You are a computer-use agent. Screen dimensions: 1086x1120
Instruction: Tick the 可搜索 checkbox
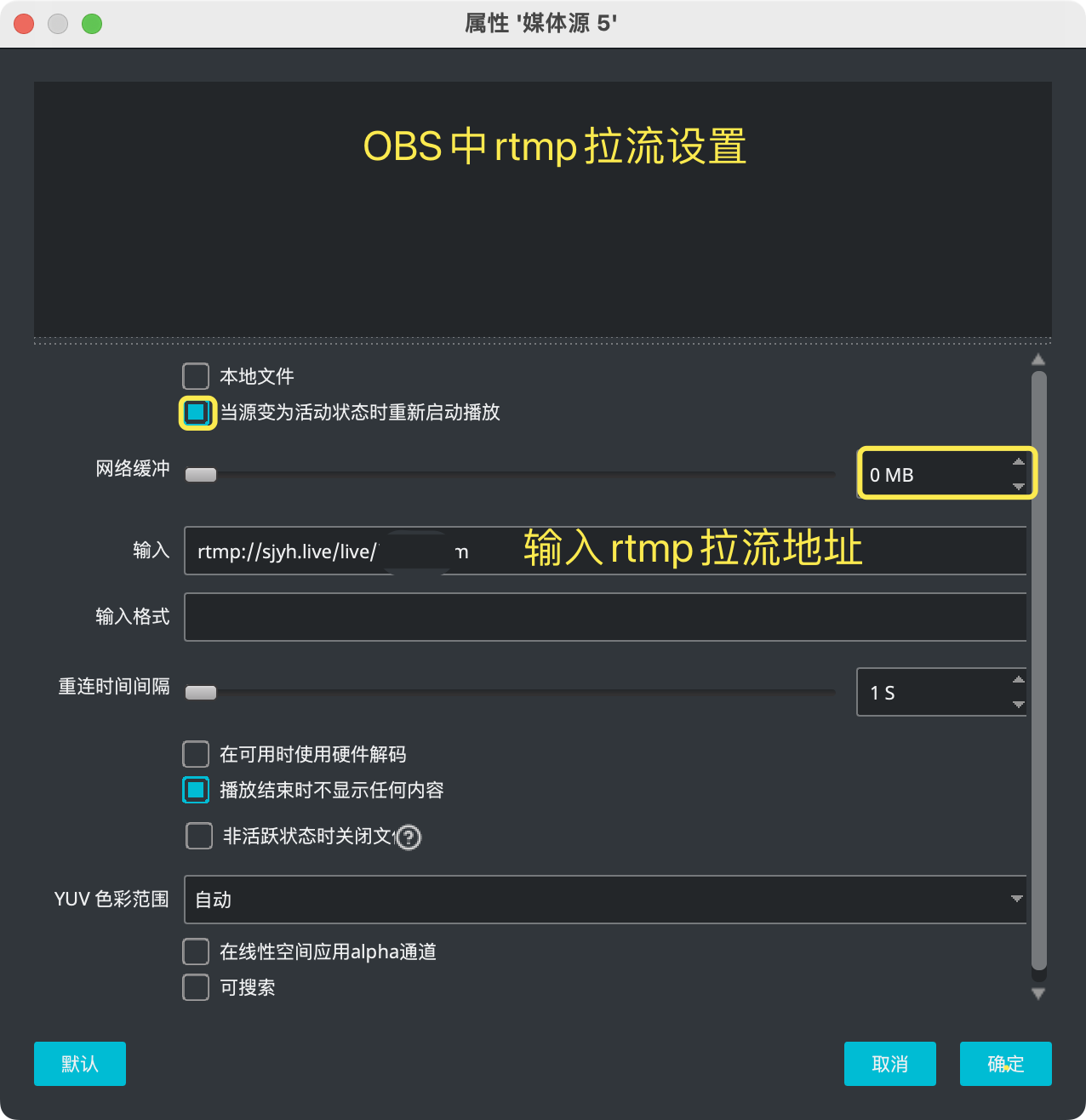click(x=196, y=987)
